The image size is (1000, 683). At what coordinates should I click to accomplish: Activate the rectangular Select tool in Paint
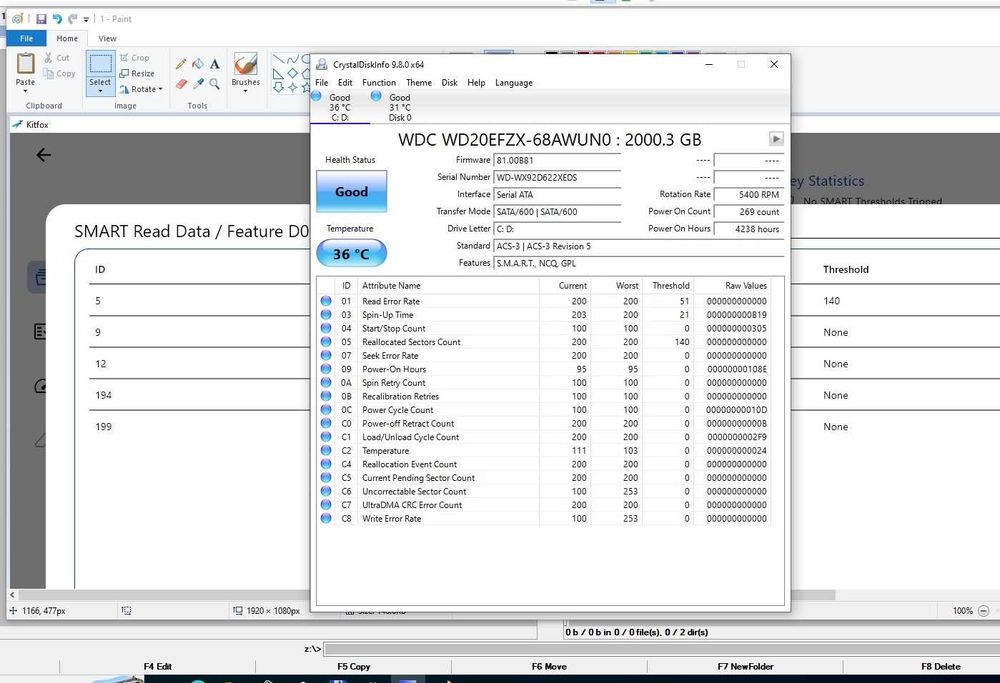pyautogui.click(x=100, y=64)
